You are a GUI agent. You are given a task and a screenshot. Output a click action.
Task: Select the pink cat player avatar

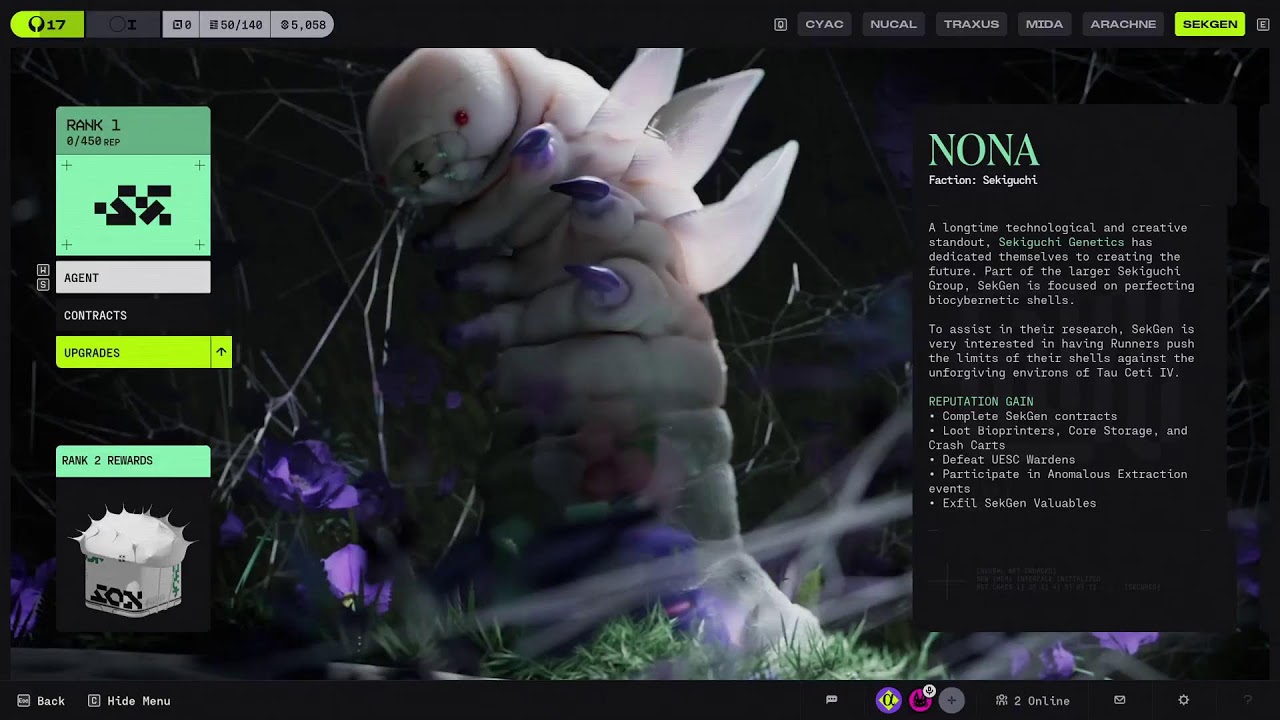(920, 700)
